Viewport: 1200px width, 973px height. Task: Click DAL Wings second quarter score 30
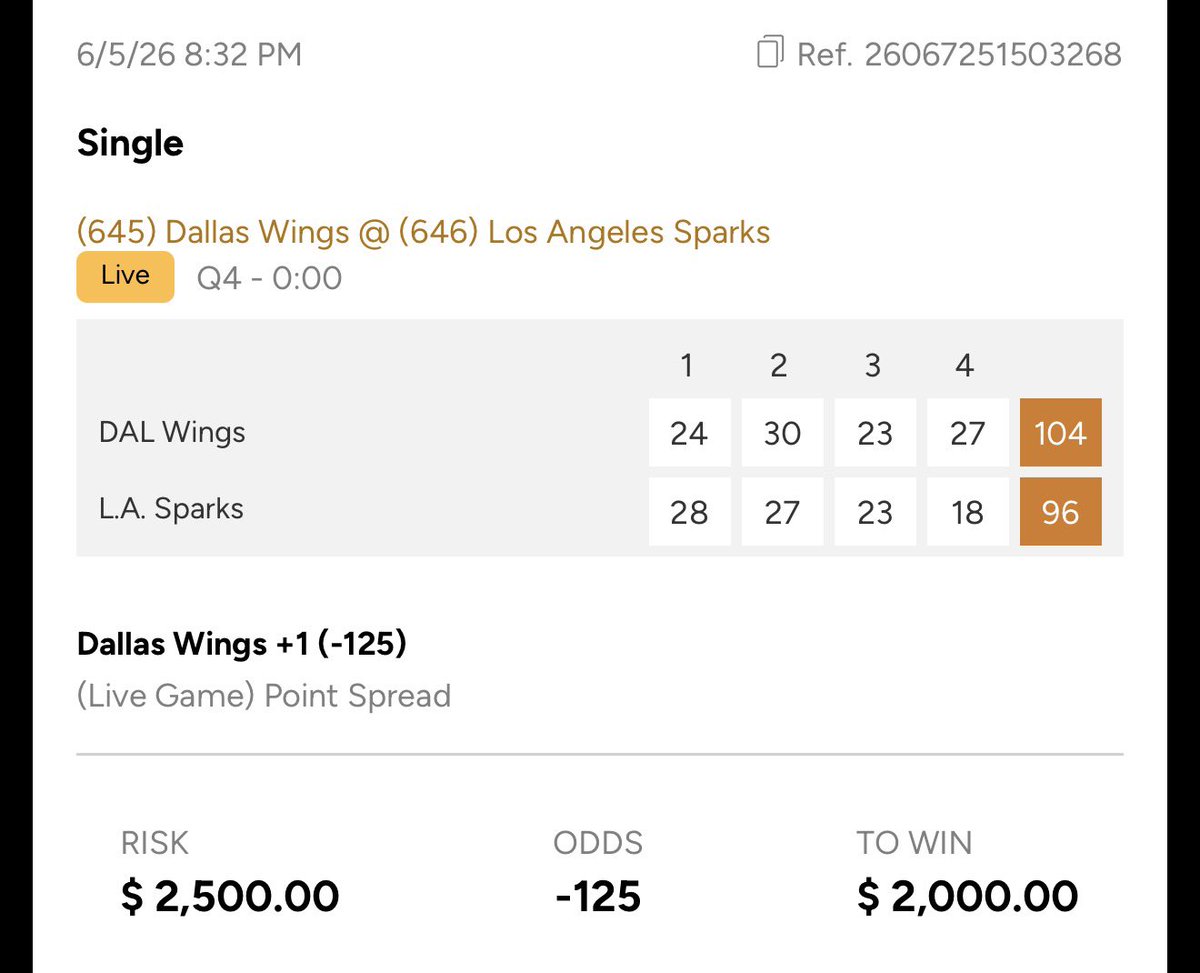click(782, 433)
